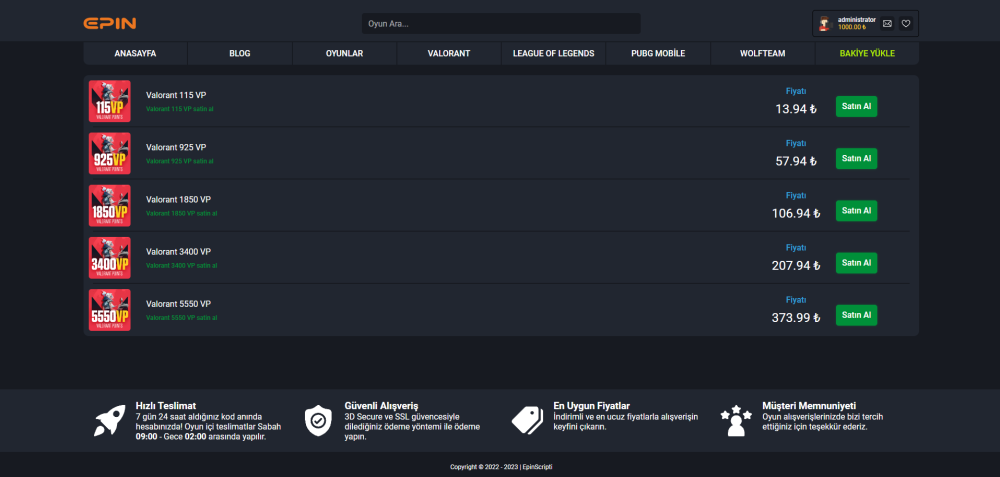Click the 13.94 ₺ price

click(x=796, y=109)
